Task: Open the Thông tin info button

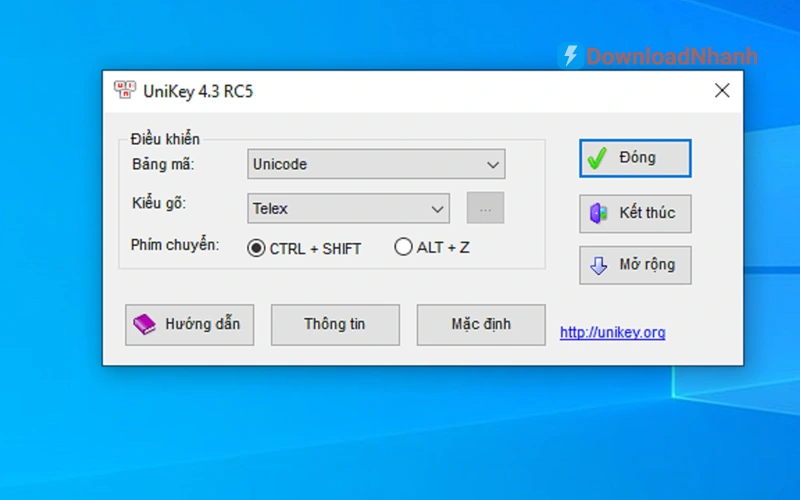Action: click(x=335, y=324)
